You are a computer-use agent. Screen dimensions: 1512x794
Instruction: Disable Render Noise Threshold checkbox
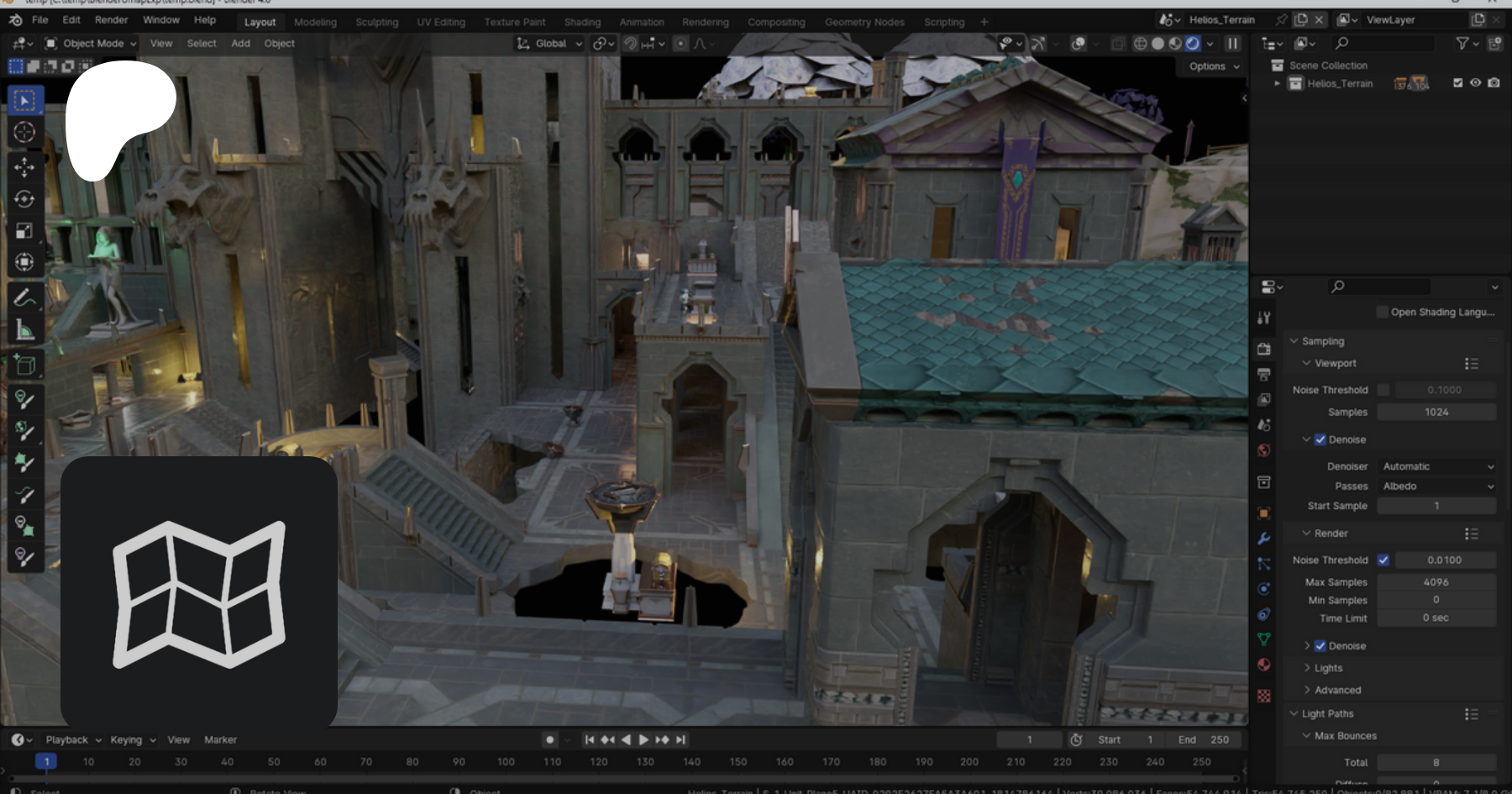[x=1383, y=560]
